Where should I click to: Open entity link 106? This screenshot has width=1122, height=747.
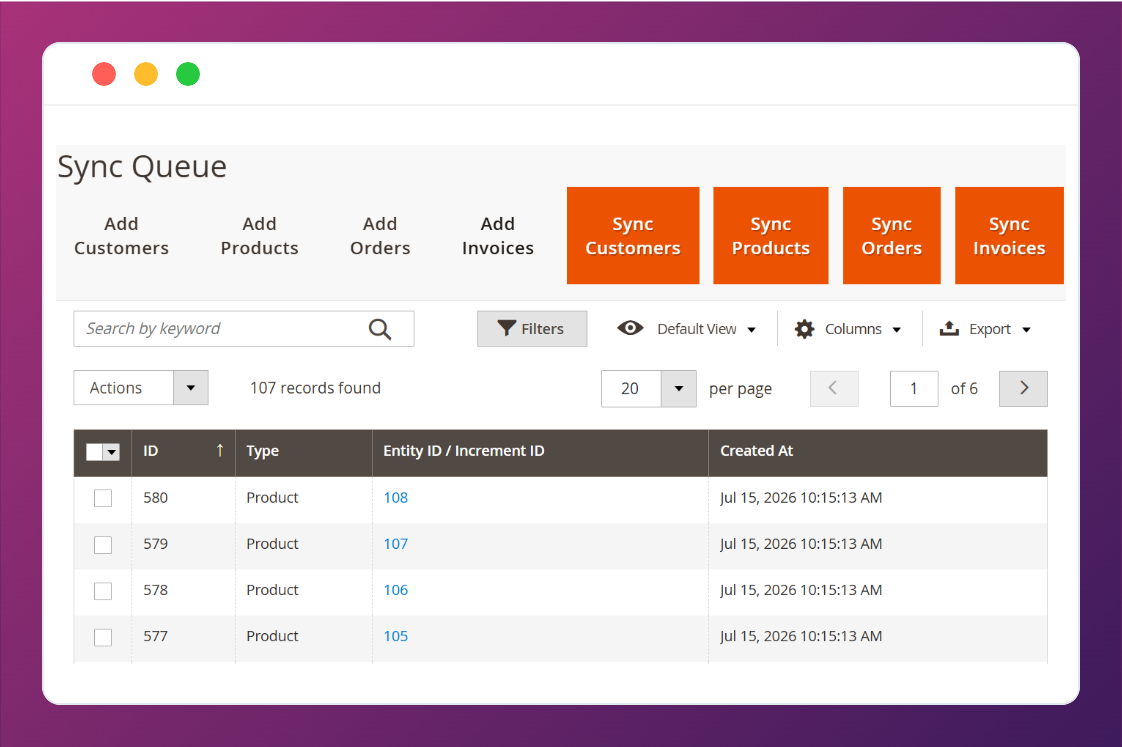396,590
